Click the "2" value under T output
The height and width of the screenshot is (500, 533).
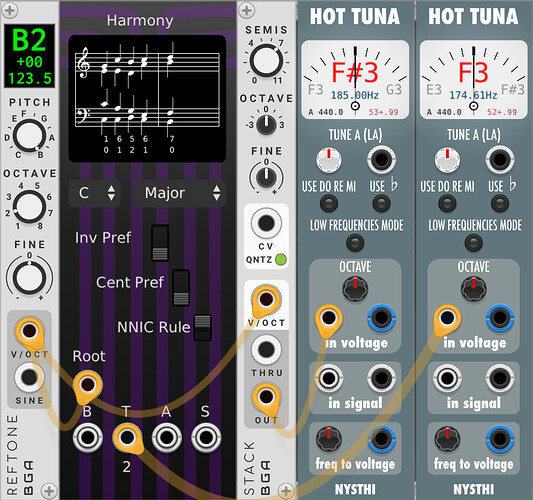126,467
